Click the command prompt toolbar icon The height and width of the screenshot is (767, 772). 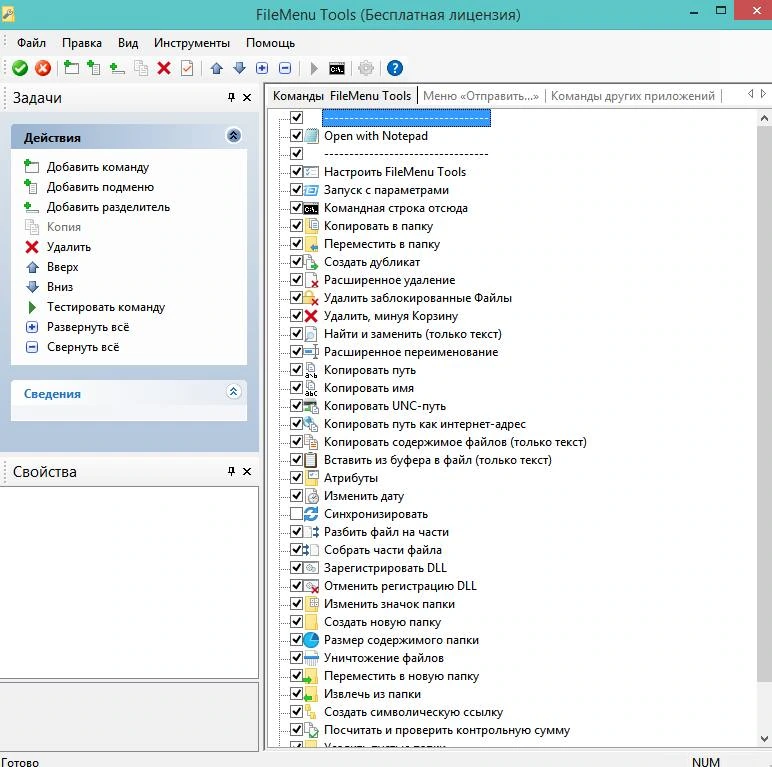click(337, 68)
